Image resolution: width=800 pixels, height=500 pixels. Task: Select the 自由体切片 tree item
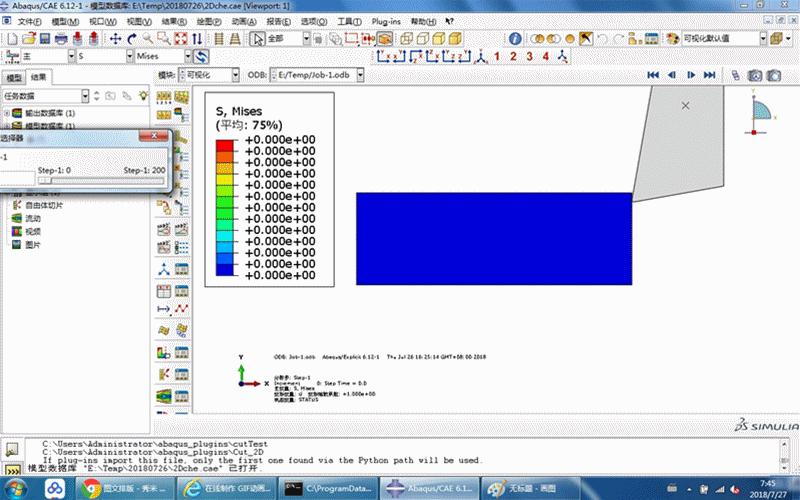pyautogui.click(x=43, y=204)
